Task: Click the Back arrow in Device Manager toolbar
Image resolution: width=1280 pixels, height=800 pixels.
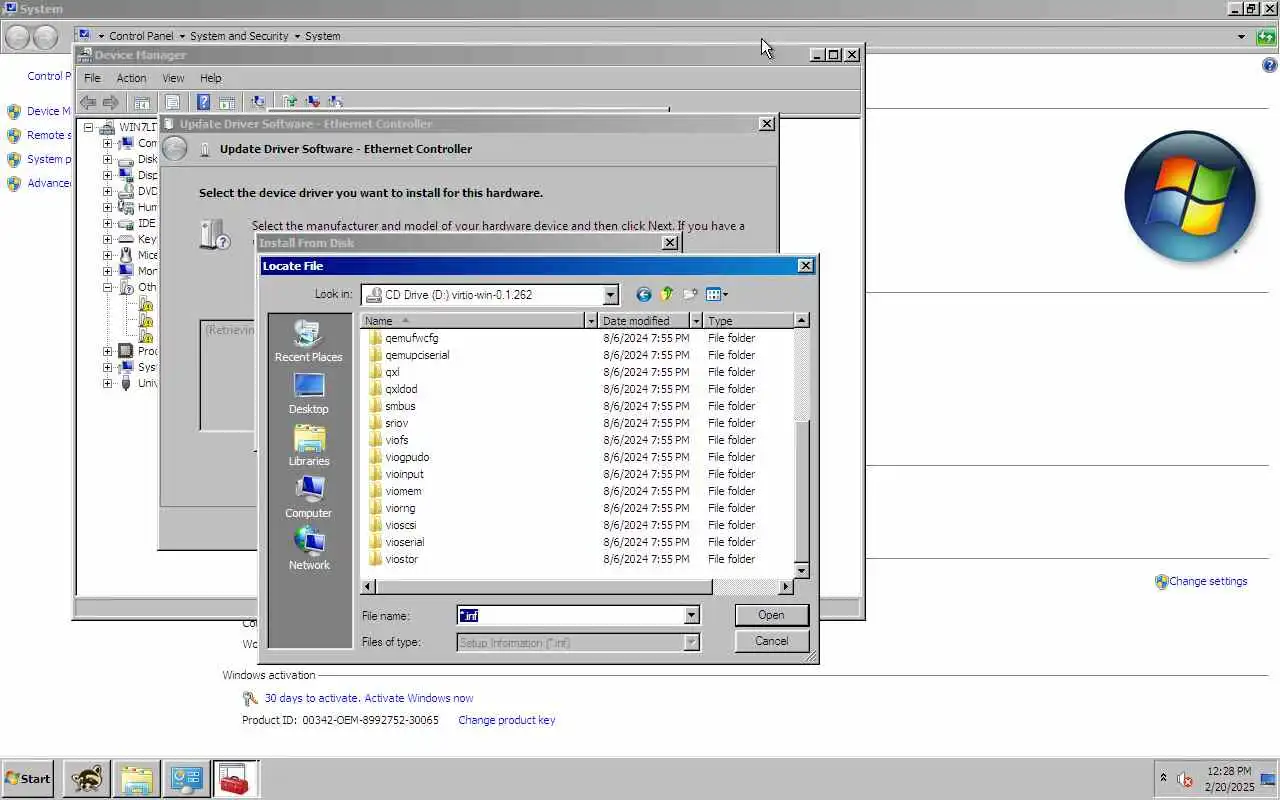Action: pyautogui.click(x=88, y=102)
